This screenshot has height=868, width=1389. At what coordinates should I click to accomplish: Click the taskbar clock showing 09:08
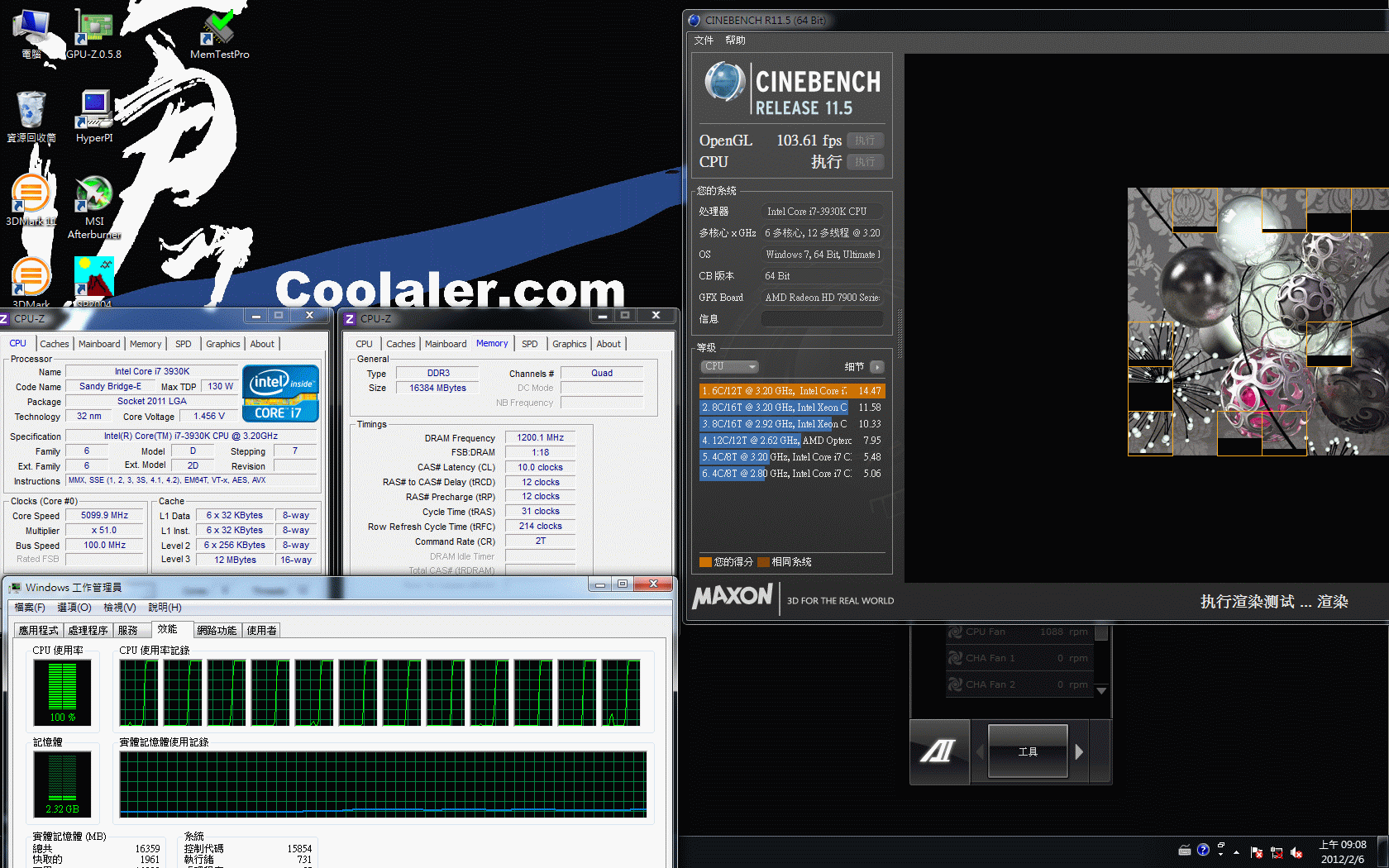coord(1343,852)
